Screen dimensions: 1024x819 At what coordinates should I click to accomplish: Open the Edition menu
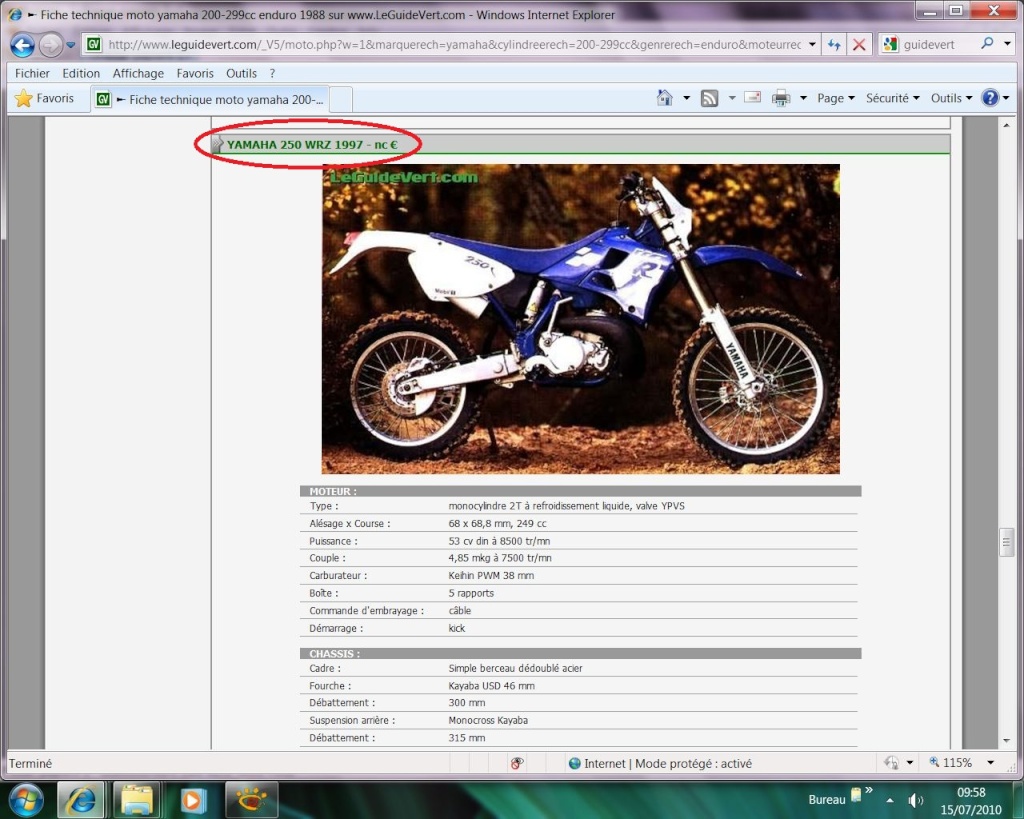coord(81,73)
